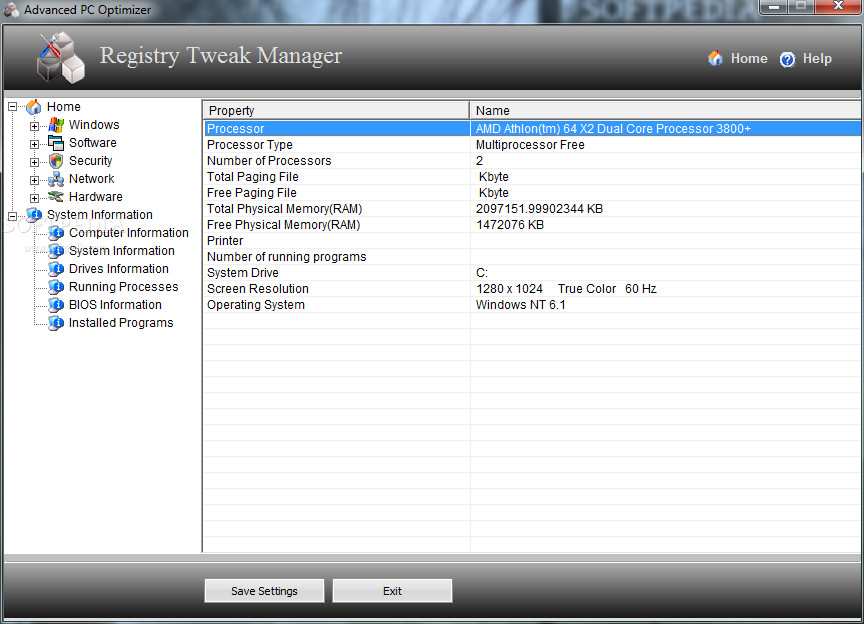
Task: Click the Exit button
Action: [x=392, y=591]
